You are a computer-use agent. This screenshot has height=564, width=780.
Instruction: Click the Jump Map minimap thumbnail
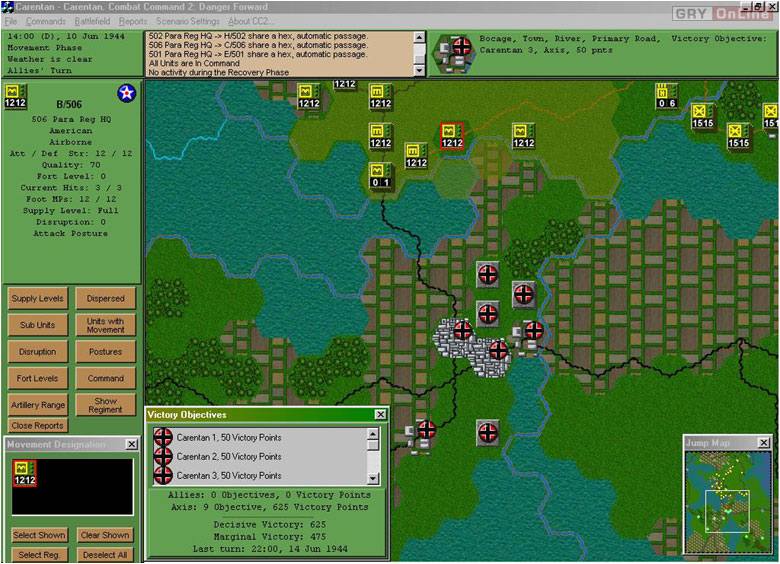coord(727,495)
